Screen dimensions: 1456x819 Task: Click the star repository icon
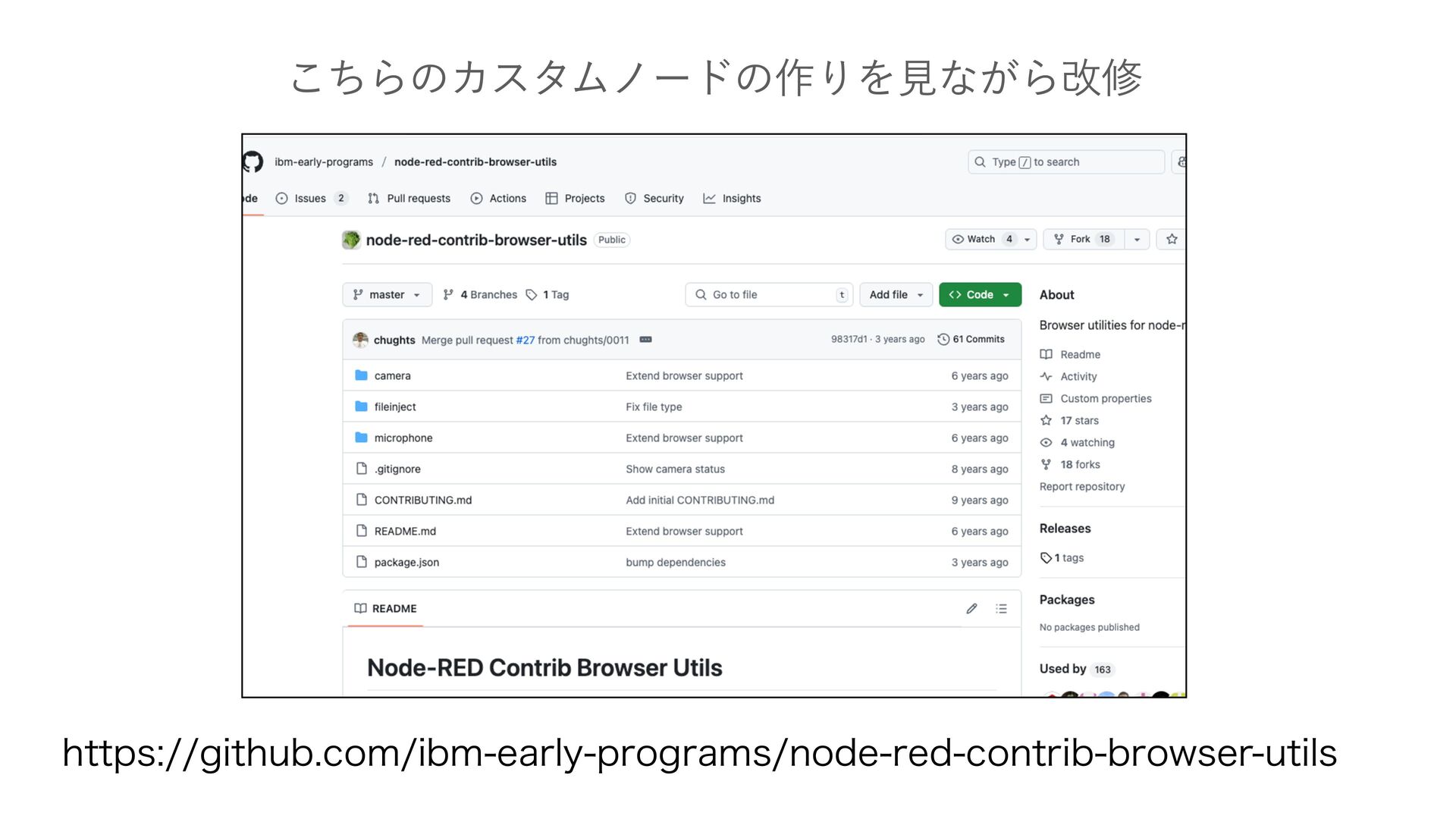tap(1172, 239)
